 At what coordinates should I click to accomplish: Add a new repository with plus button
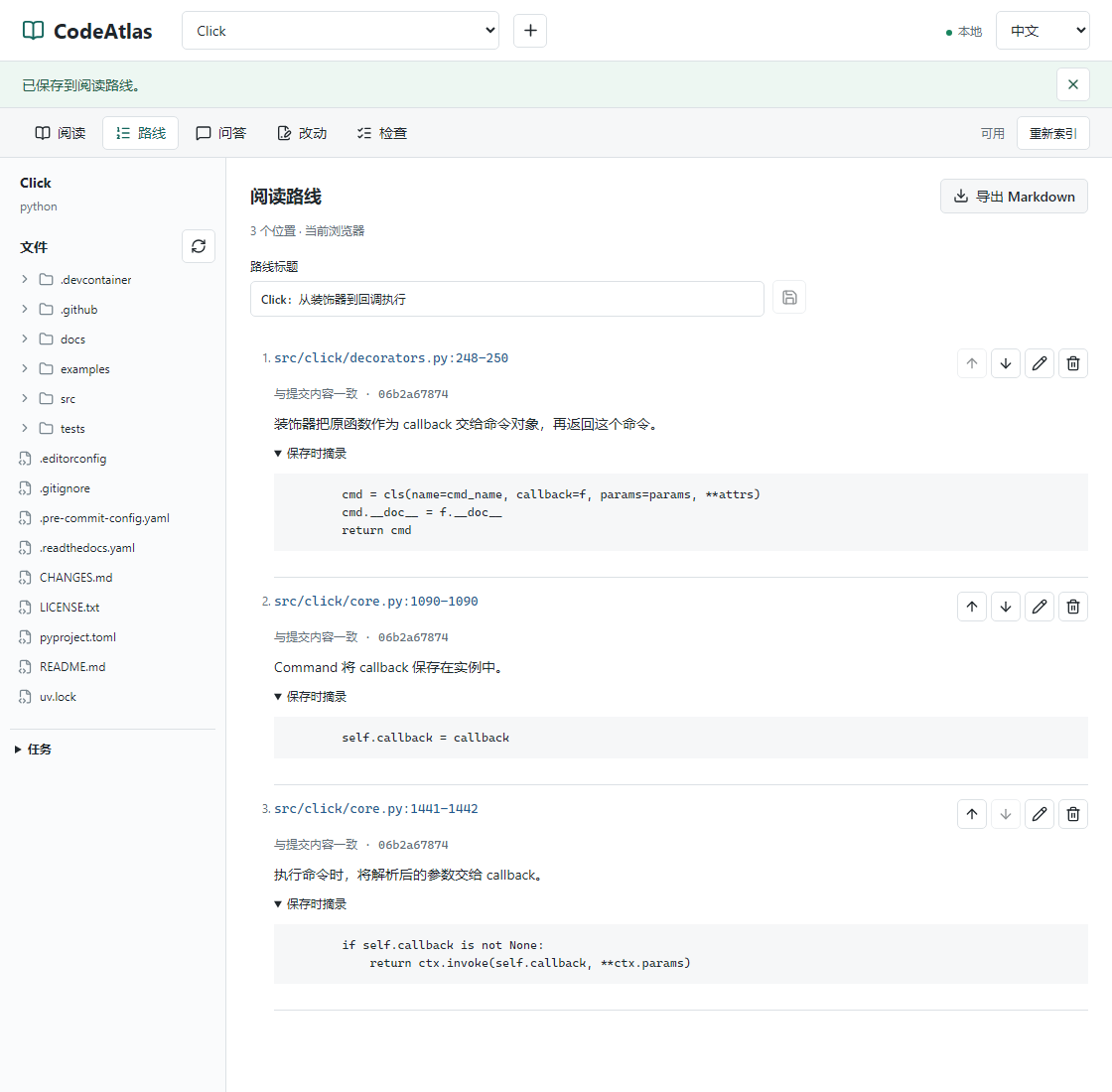click(x=530, y=31)
